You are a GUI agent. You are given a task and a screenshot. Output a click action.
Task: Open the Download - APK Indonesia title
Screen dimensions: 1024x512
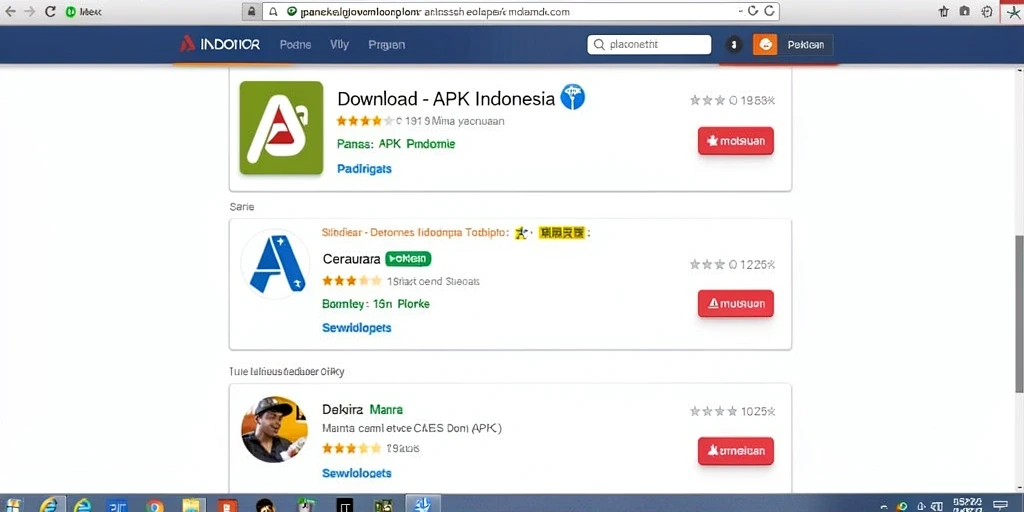point(446,99)
